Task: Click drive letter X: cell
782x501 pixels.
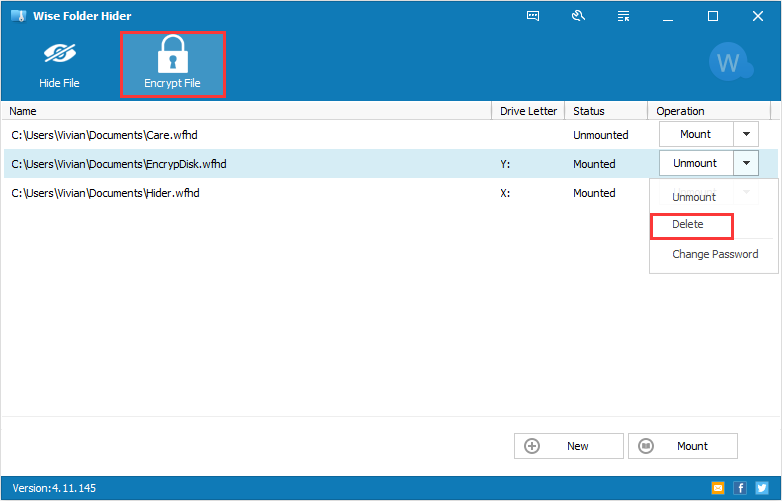Action: [x=505, y=193]
